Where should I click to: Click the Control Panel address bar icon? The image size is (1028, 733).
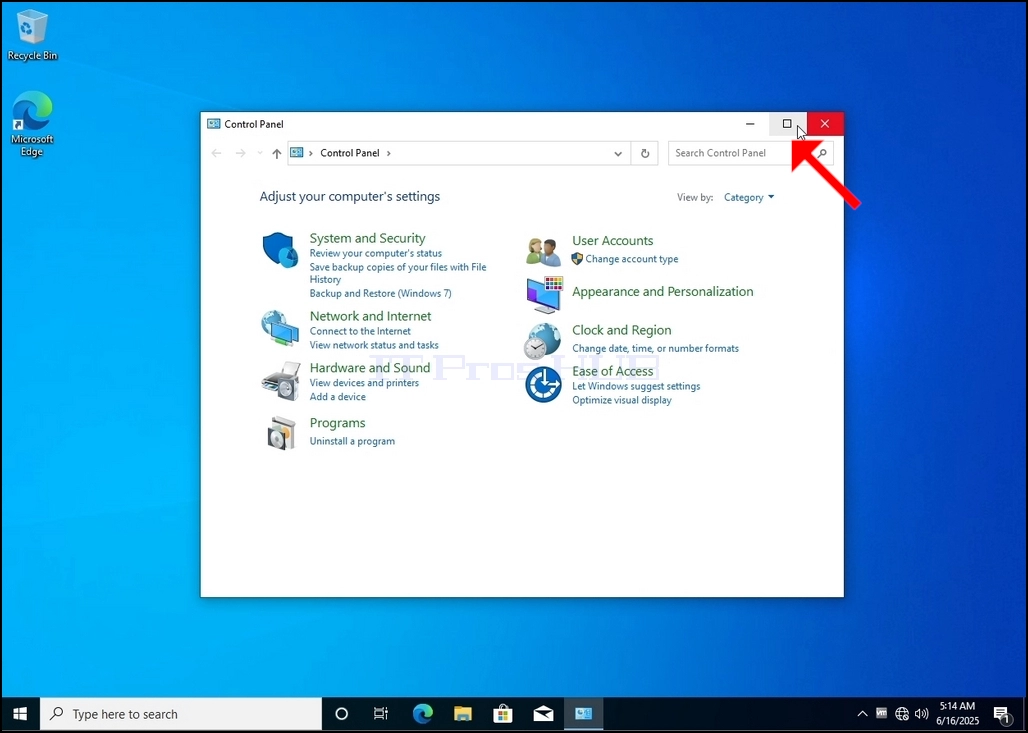[x=297, y=153]
